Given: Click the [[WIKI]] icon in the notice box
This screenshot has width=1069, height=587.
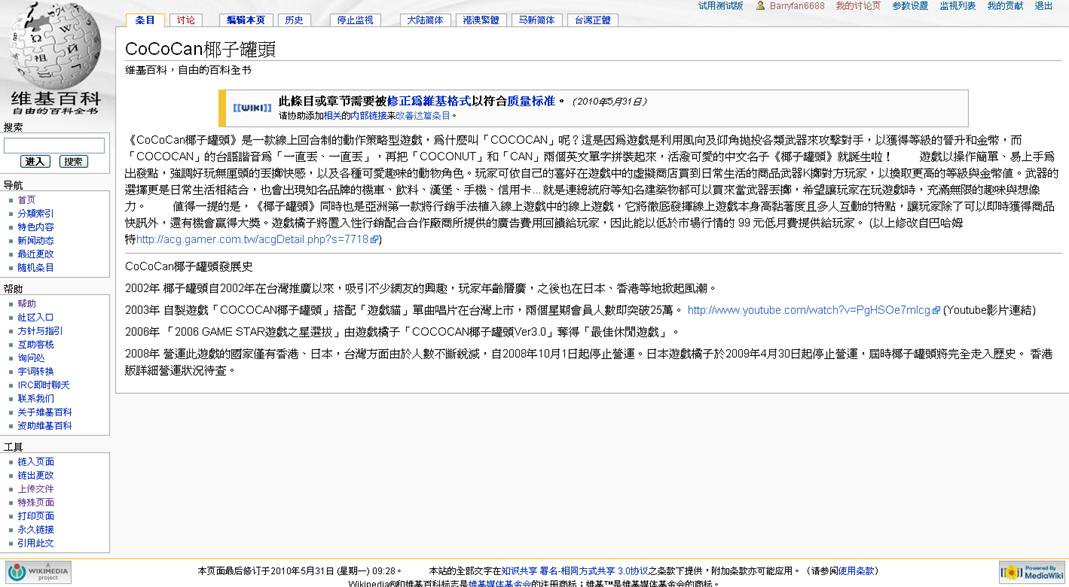Looking at the screenshot, I should pyautogui.click(x=251, y=107).
